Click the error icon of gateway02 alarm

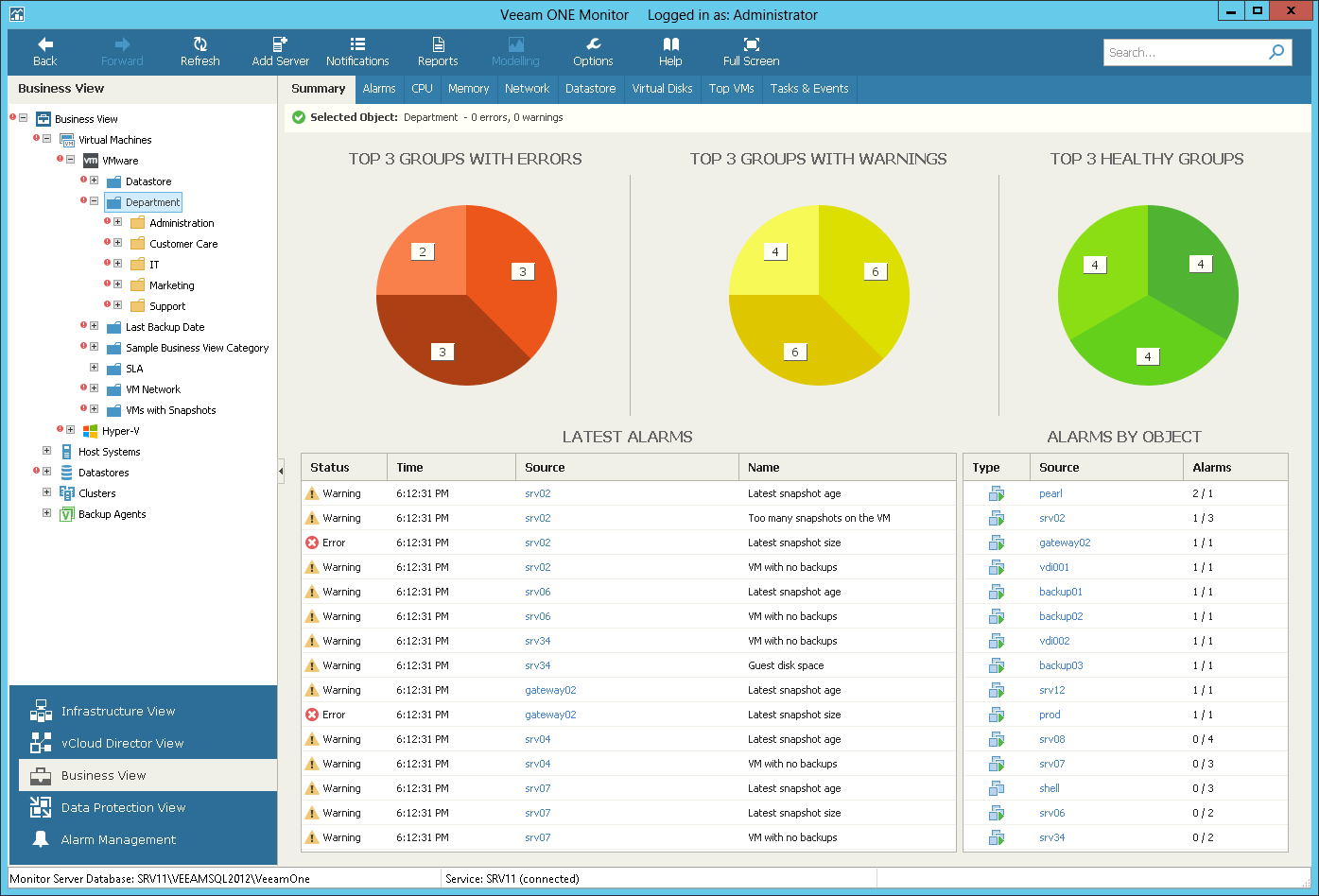click(x=312, y=715)
